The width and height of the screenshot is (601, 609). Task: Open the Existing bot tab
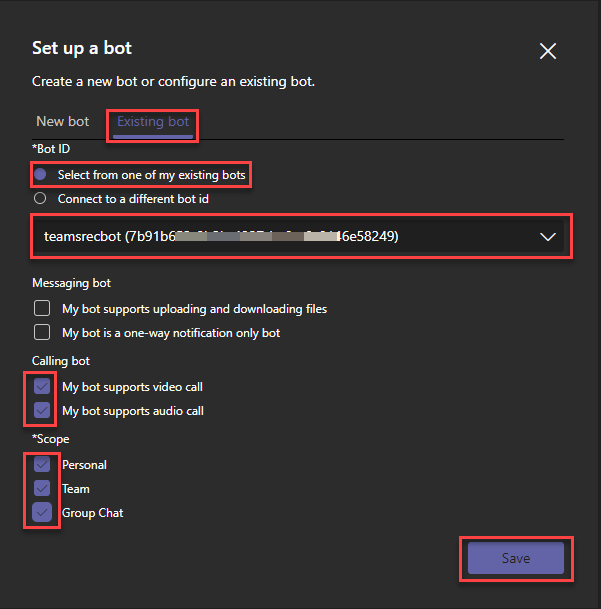(153, 122)
